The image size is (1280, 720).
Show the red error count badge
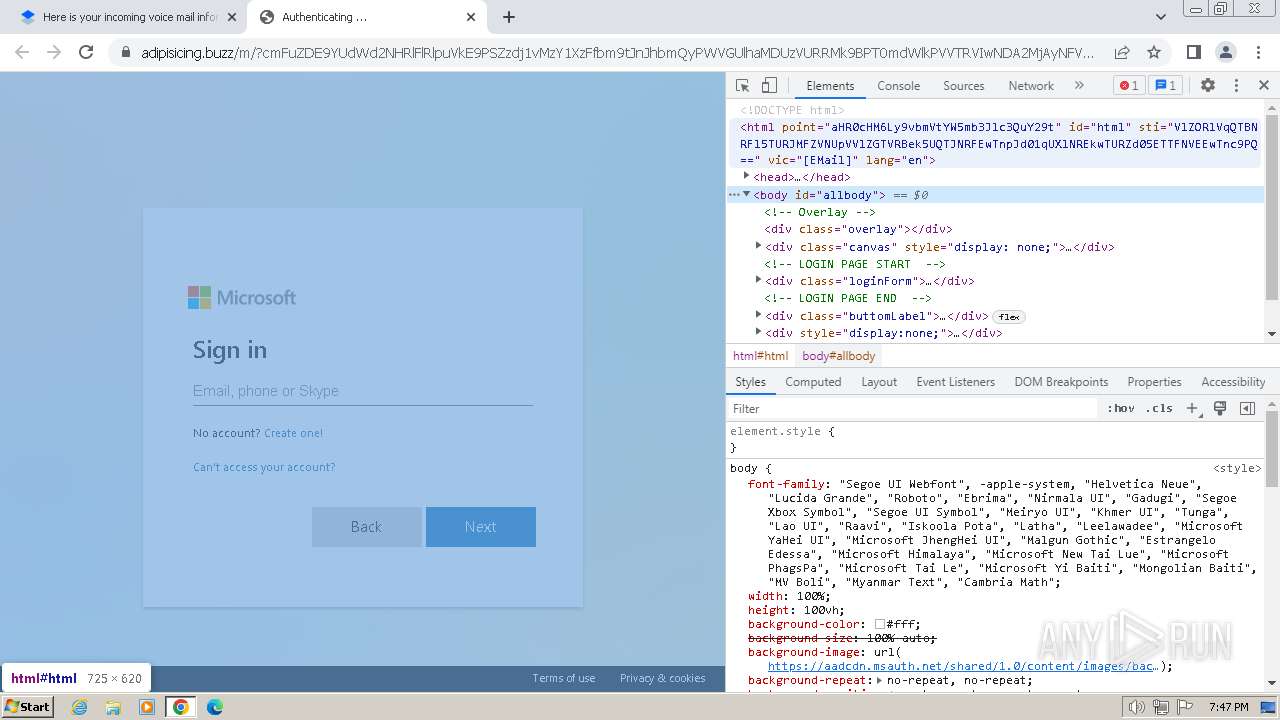tap(1129, 86)
